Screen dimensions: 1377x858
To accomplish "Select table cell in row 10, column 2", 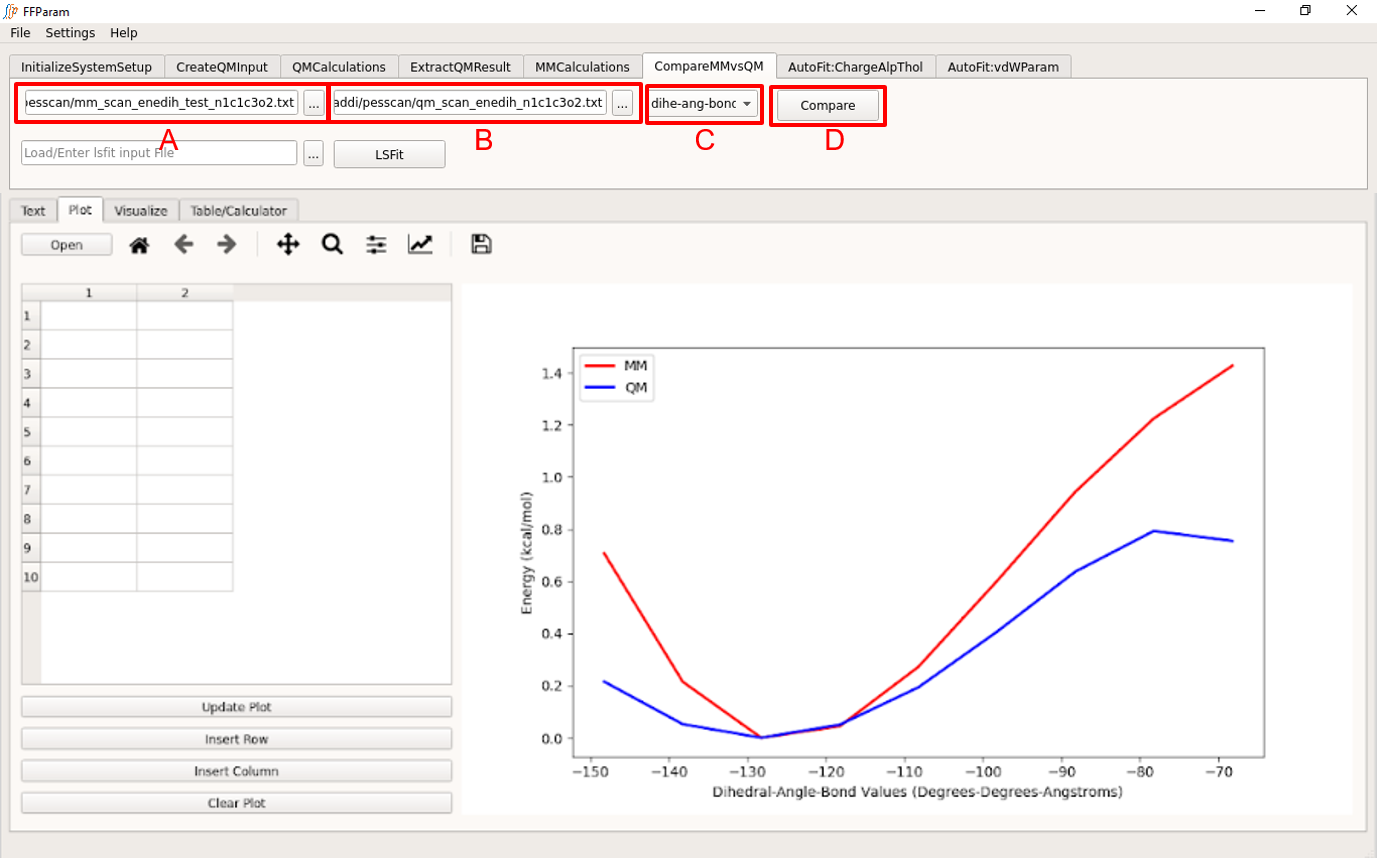I will pyautogui.click(x=185, y=577).
